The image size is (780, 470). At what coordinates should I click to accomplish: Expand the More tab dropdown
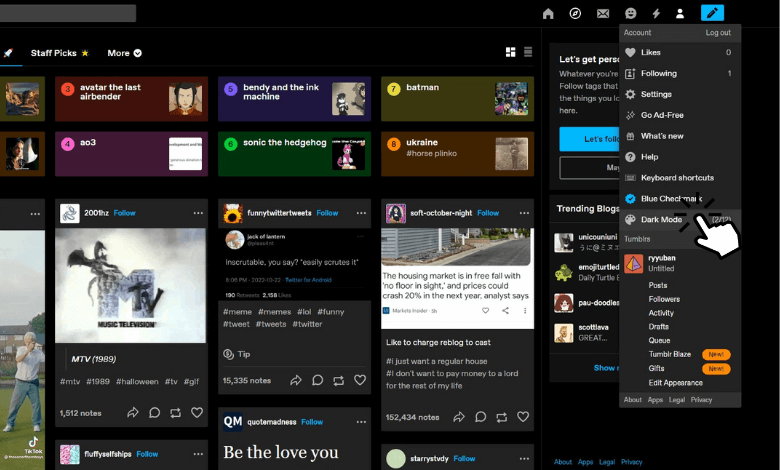click(x=124, y=53)
